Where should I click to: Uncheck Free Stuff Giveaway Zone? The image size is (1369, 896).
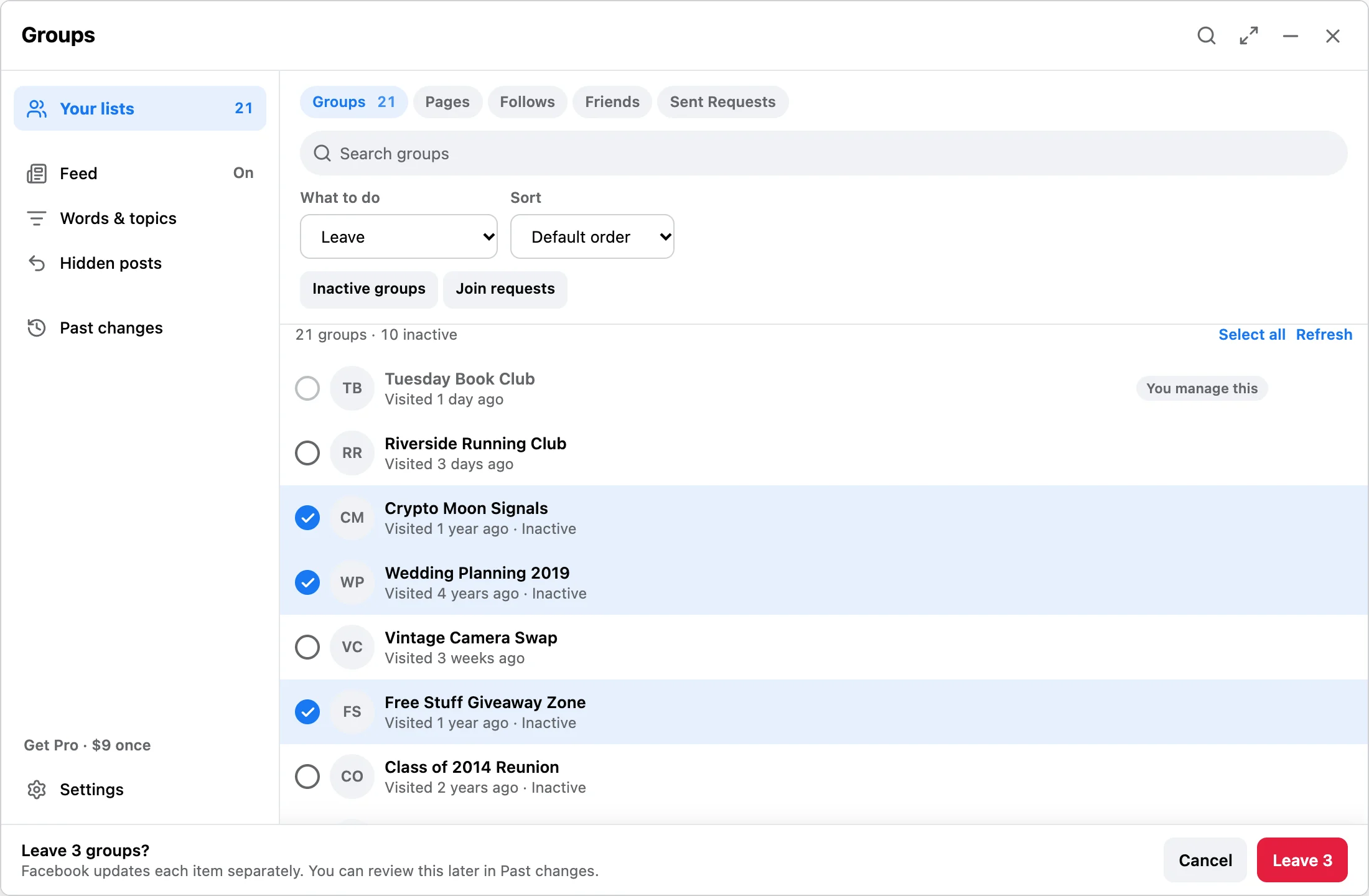(x=307, y=712)
